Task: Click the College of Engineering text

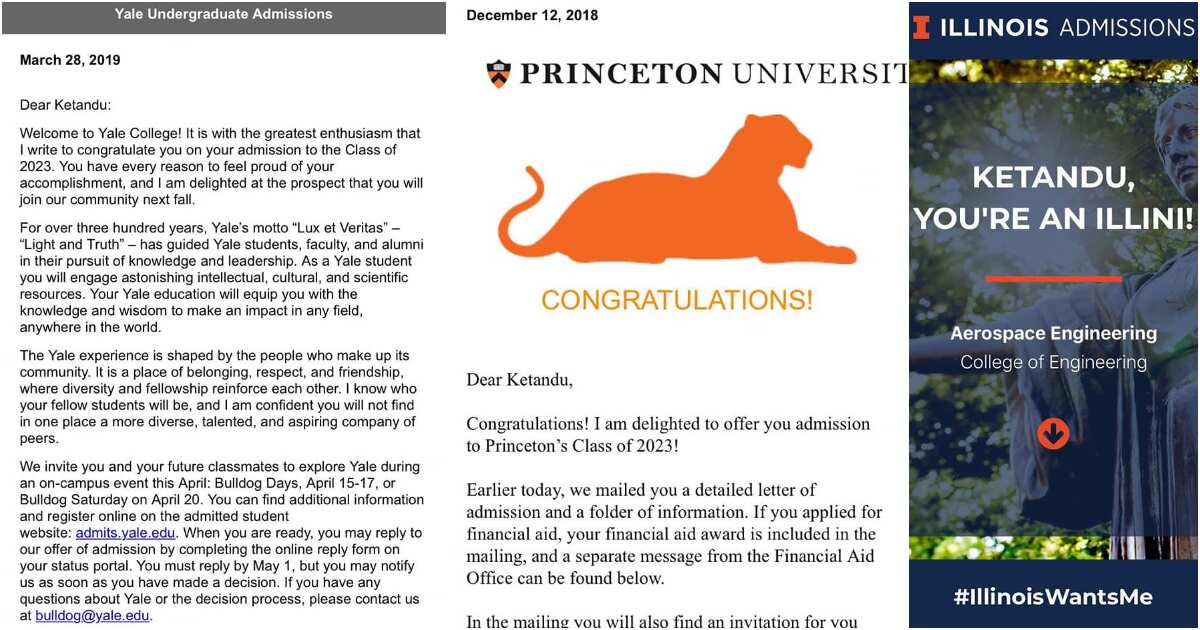Action: coord(1053,362)
